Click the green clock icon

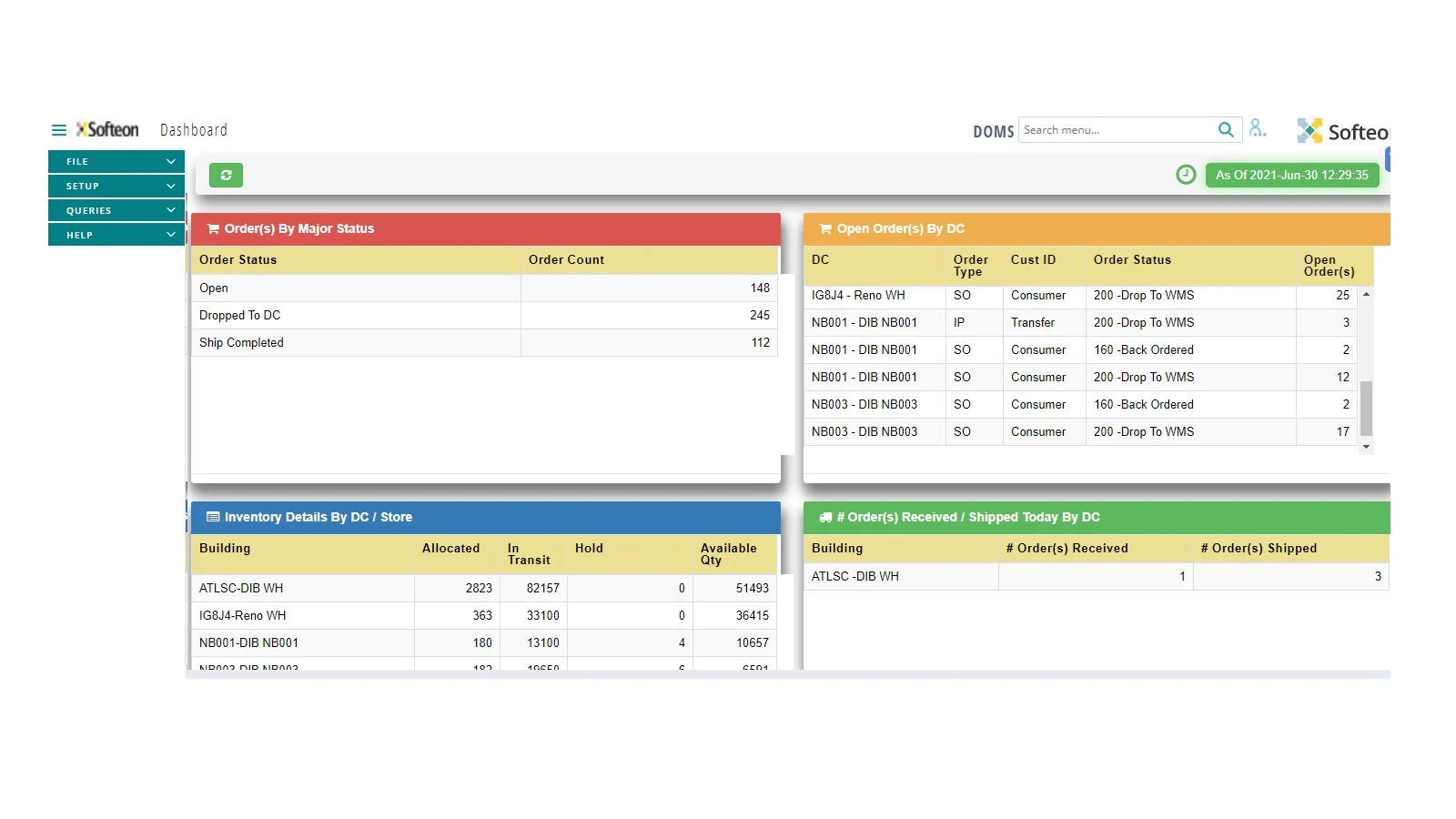(x=1186, y=175)
